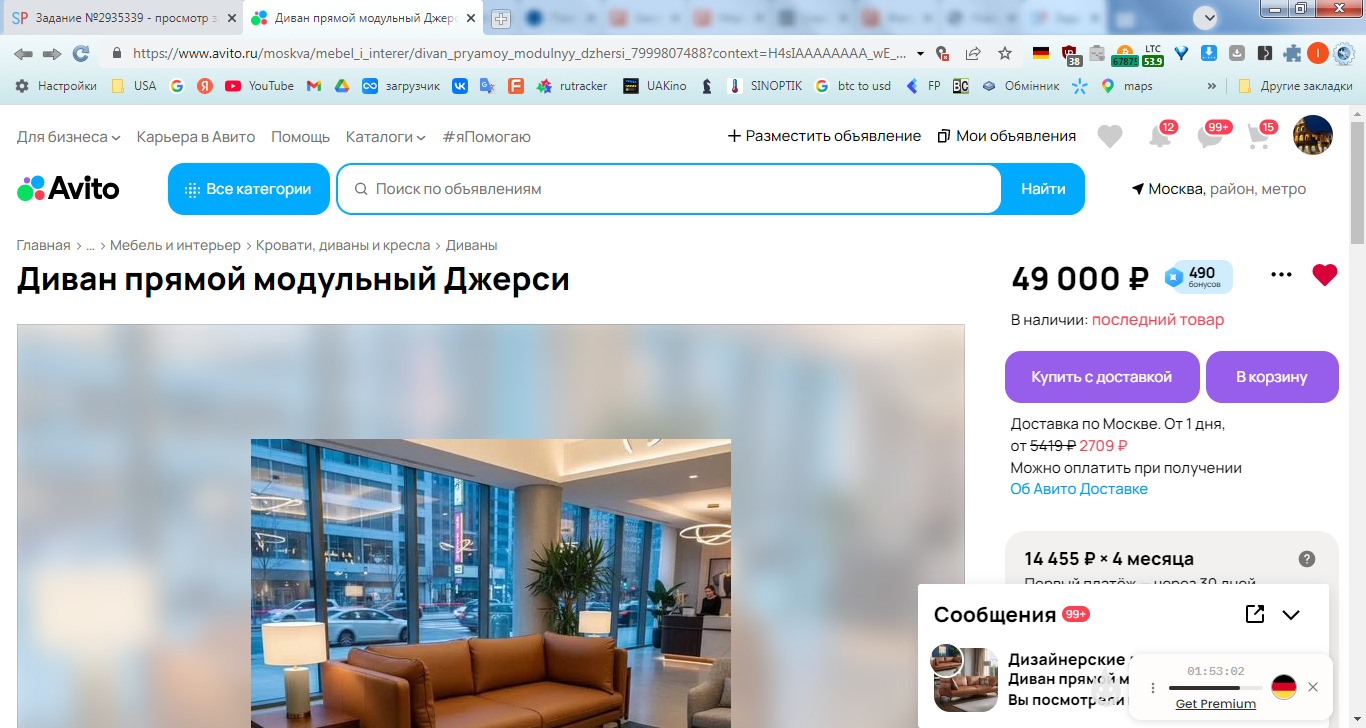
Task: Click the Купить с доставкой button
Action: pyautogui.click(x=1102, y=377)
